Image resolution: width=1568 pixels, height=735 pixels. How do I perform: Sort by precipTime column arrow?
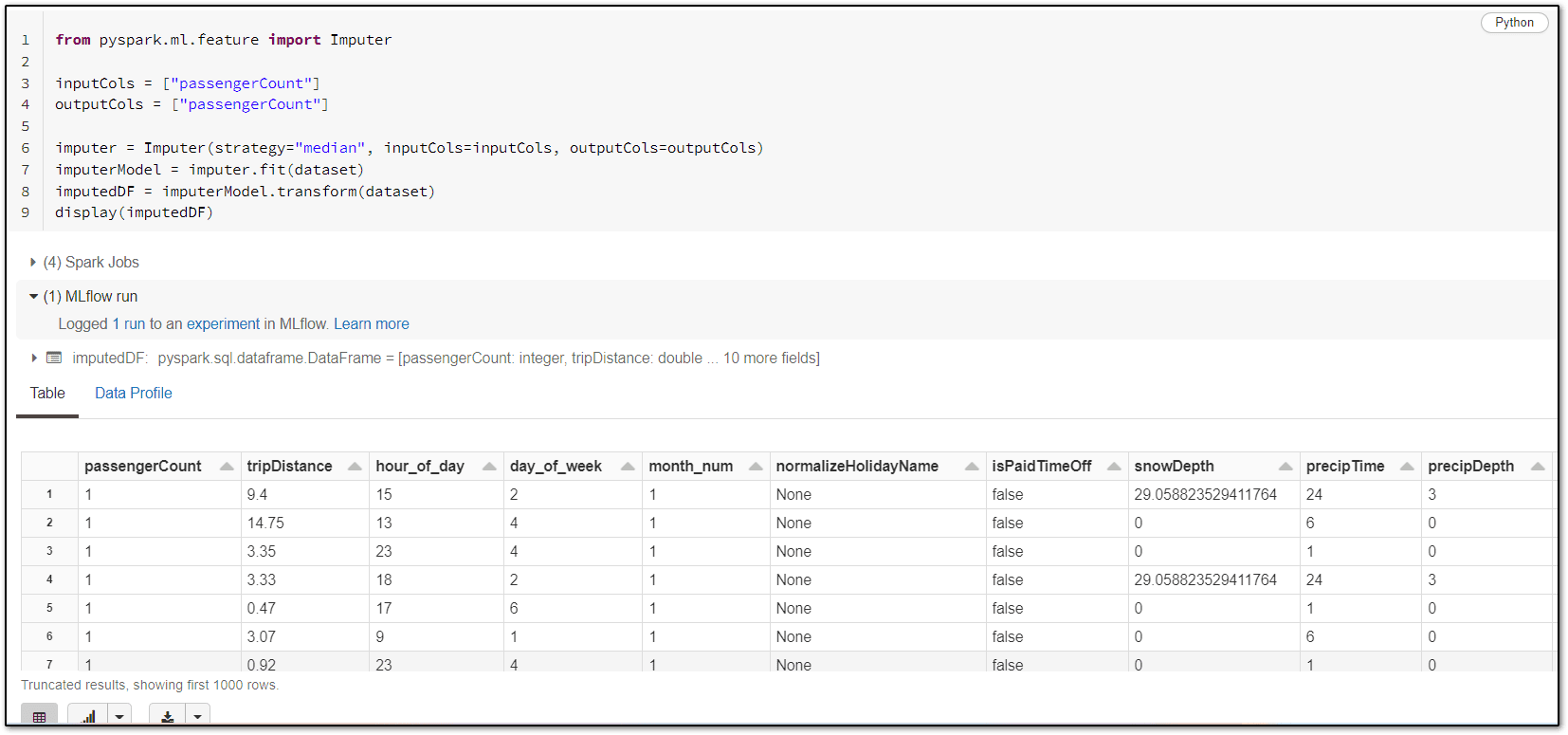click(x=1407, y=466)
